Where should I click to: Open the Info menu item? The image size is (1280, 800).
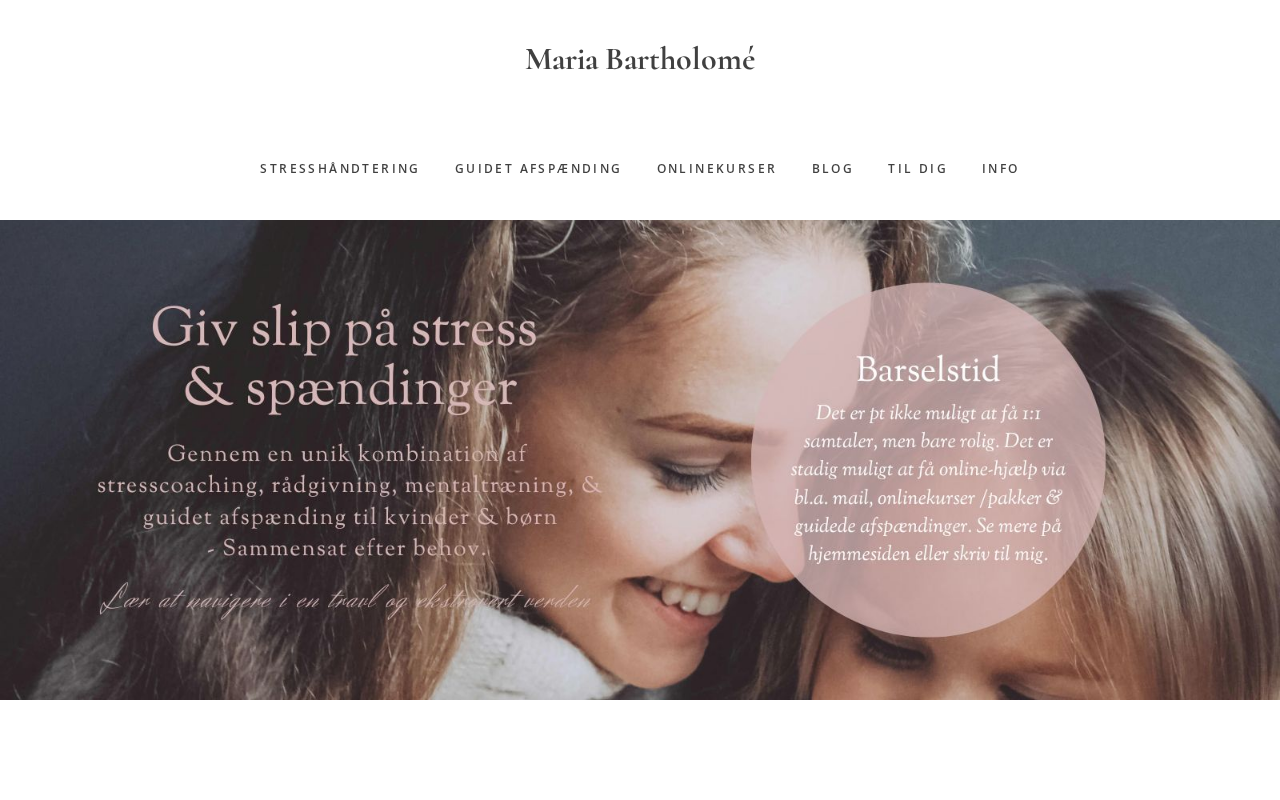(1001, 168)
